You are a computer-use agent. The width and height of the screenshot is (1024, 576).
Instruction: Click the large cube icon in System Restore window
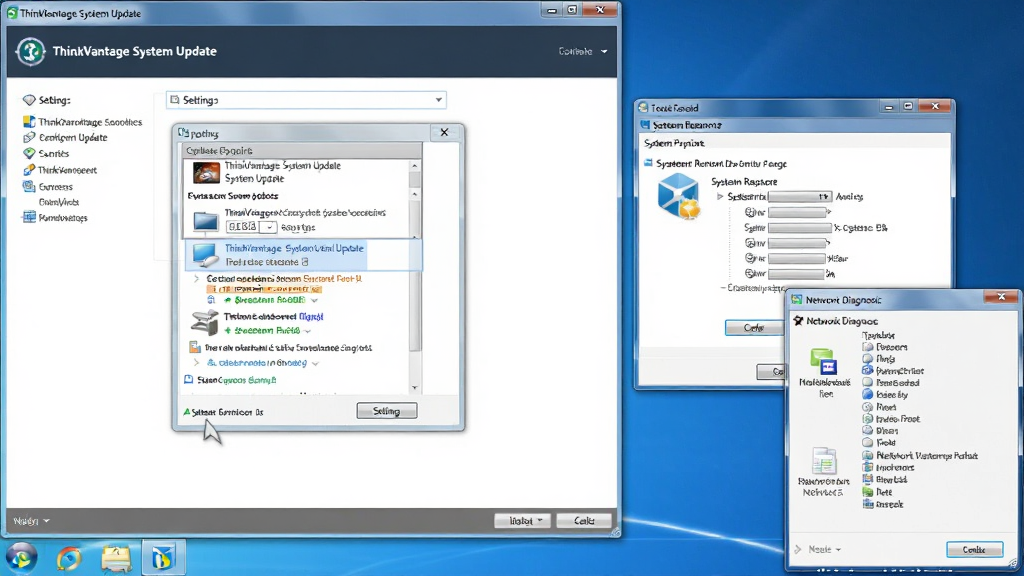coord(679,196)
